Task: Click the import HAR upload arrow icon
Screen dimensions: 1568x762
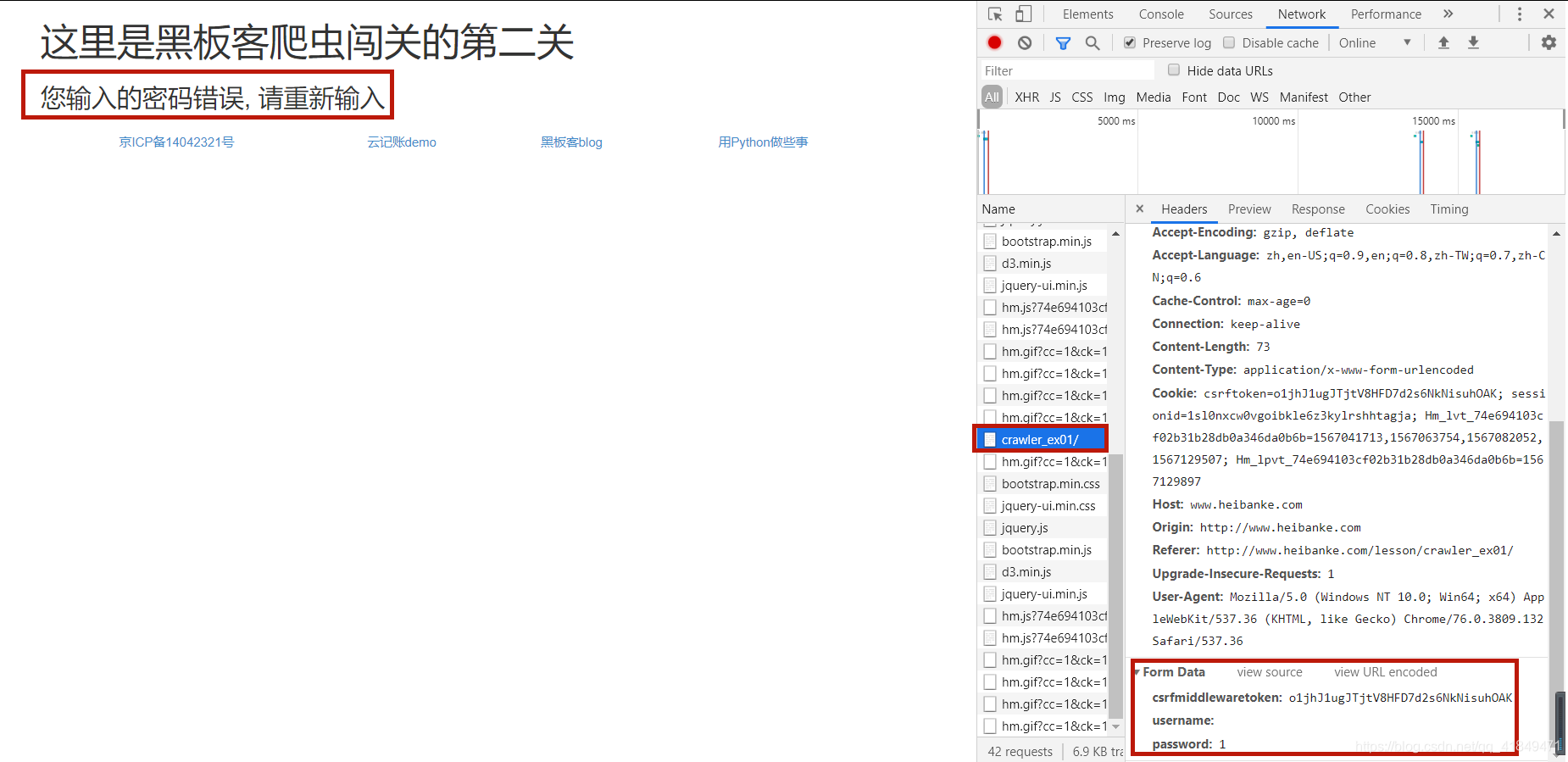Action: (x=1443, y=42)
